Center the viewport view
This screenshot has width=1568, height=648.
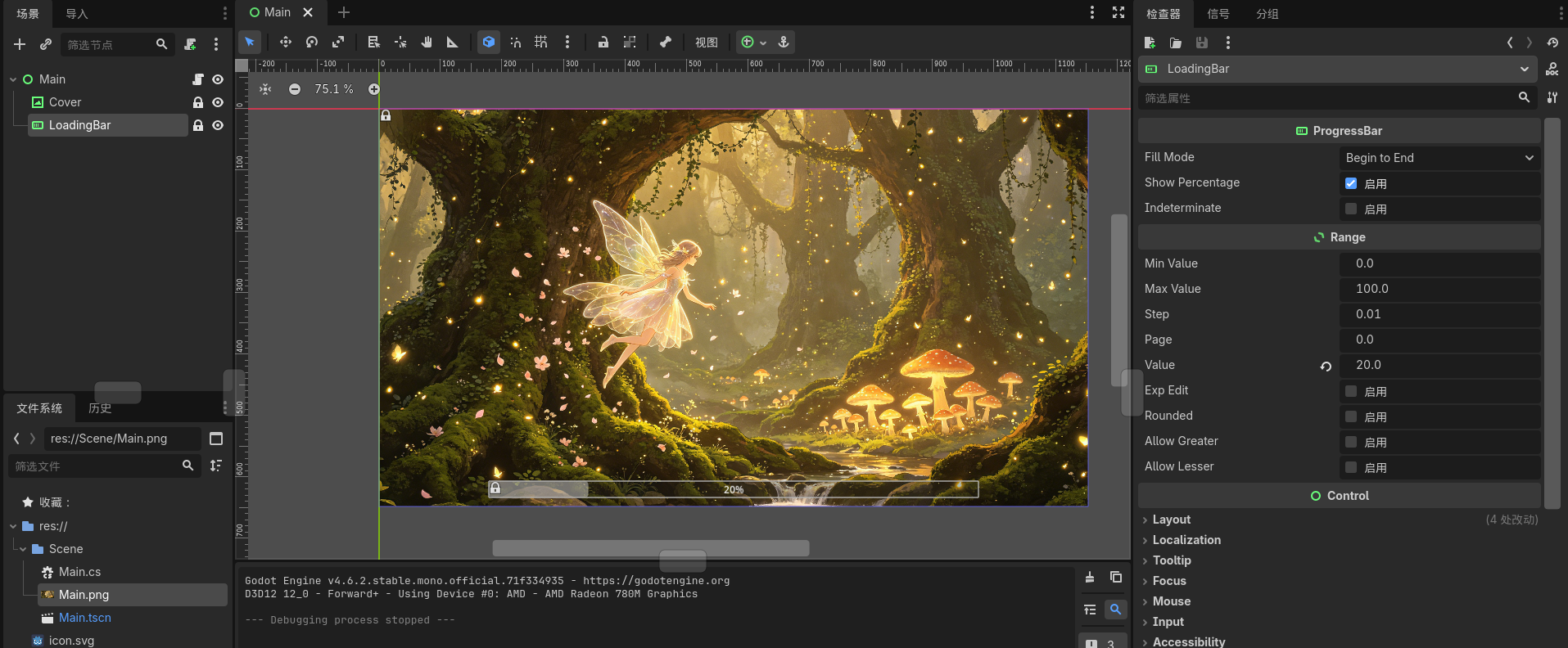[265, 89]
